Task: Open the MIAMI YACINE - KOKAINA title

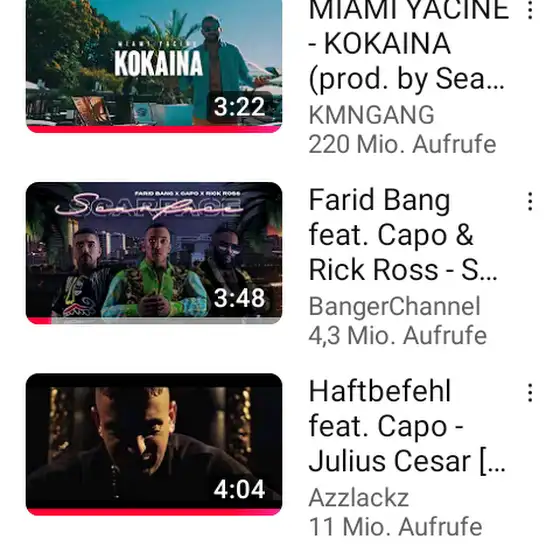Action: (x=409, y=45)
